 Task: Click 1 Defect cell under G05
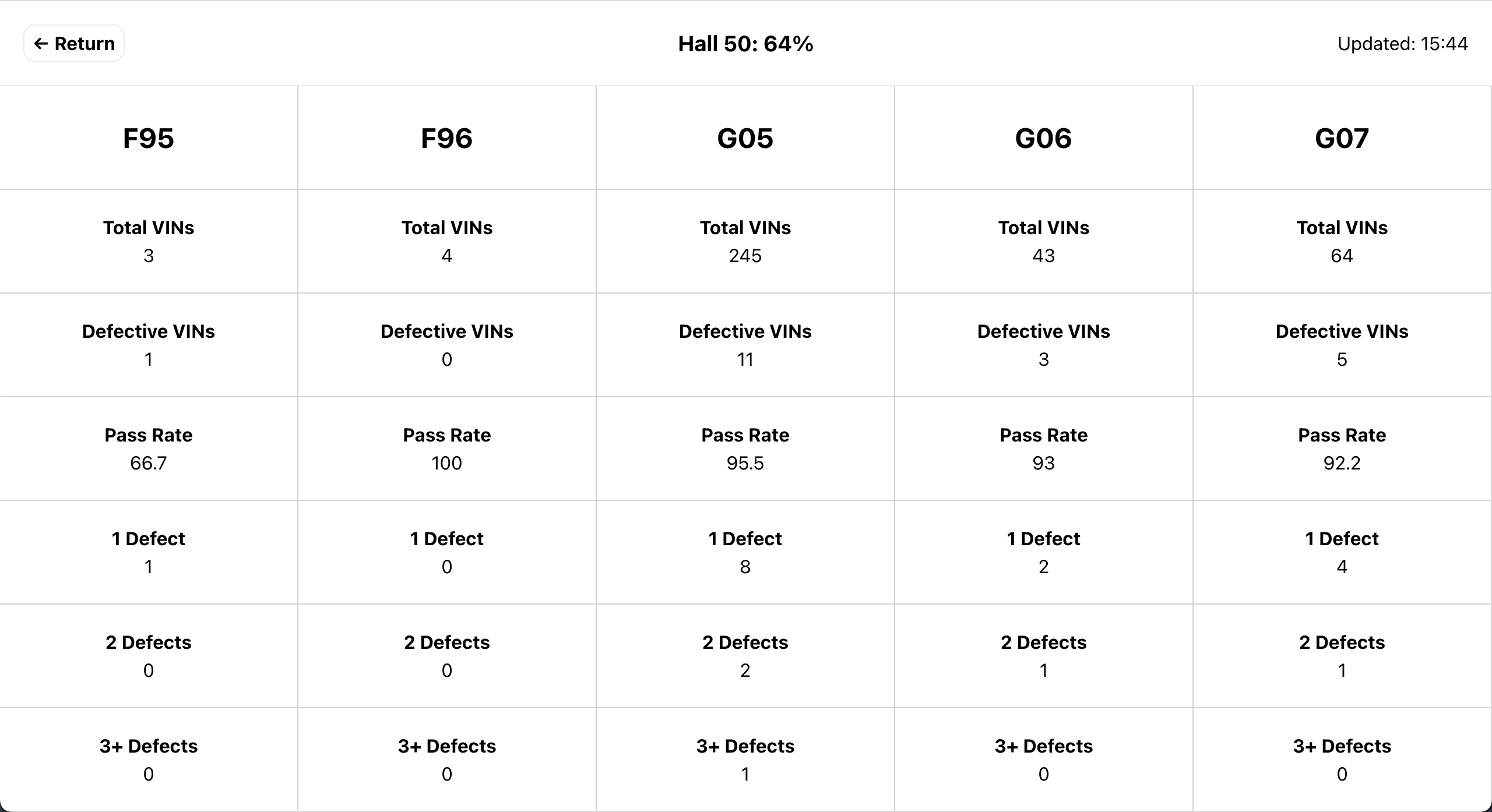[x=745, y=552]
